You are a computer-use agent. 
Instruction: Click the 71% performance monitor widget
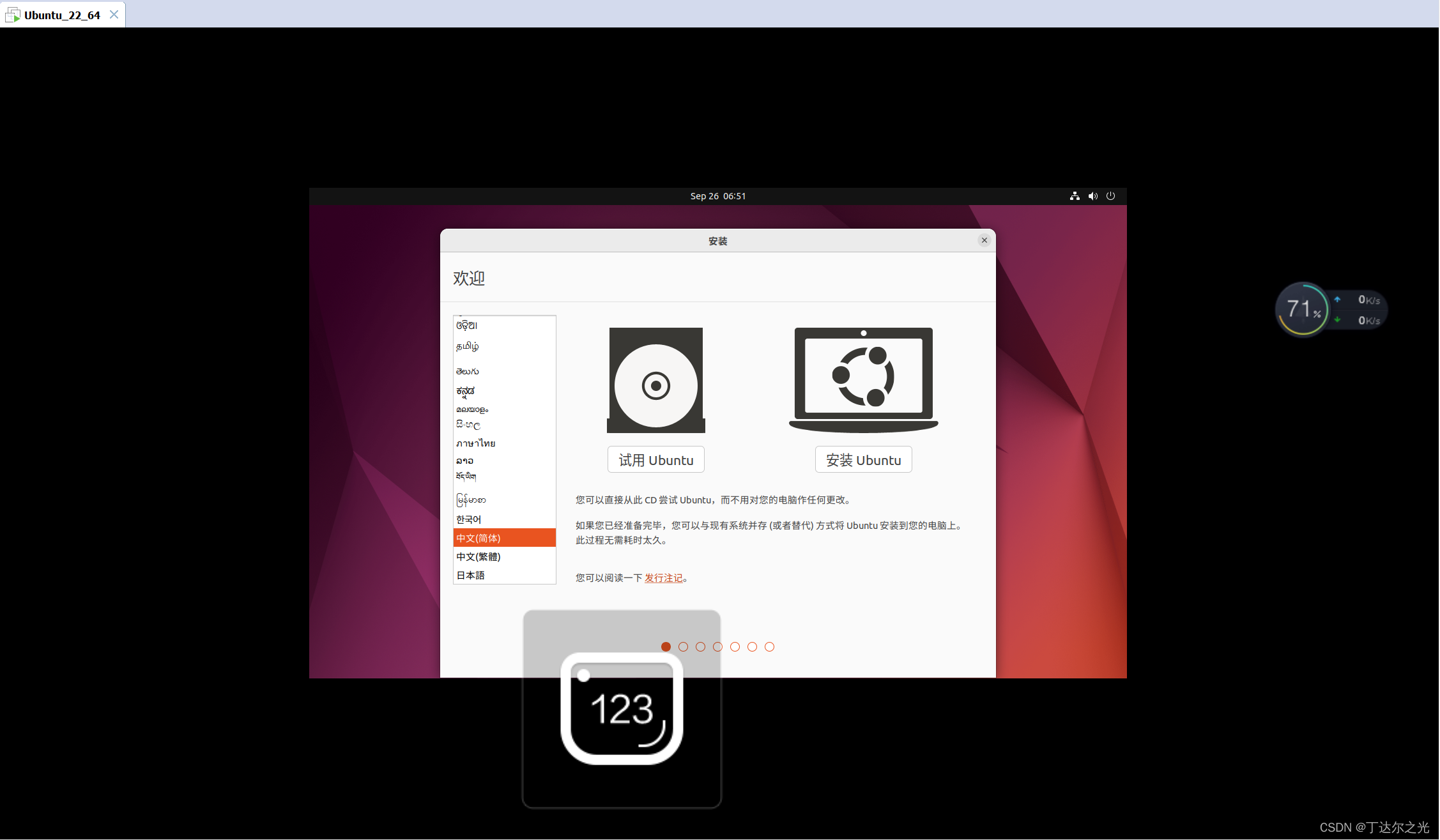pos(1330,310)
